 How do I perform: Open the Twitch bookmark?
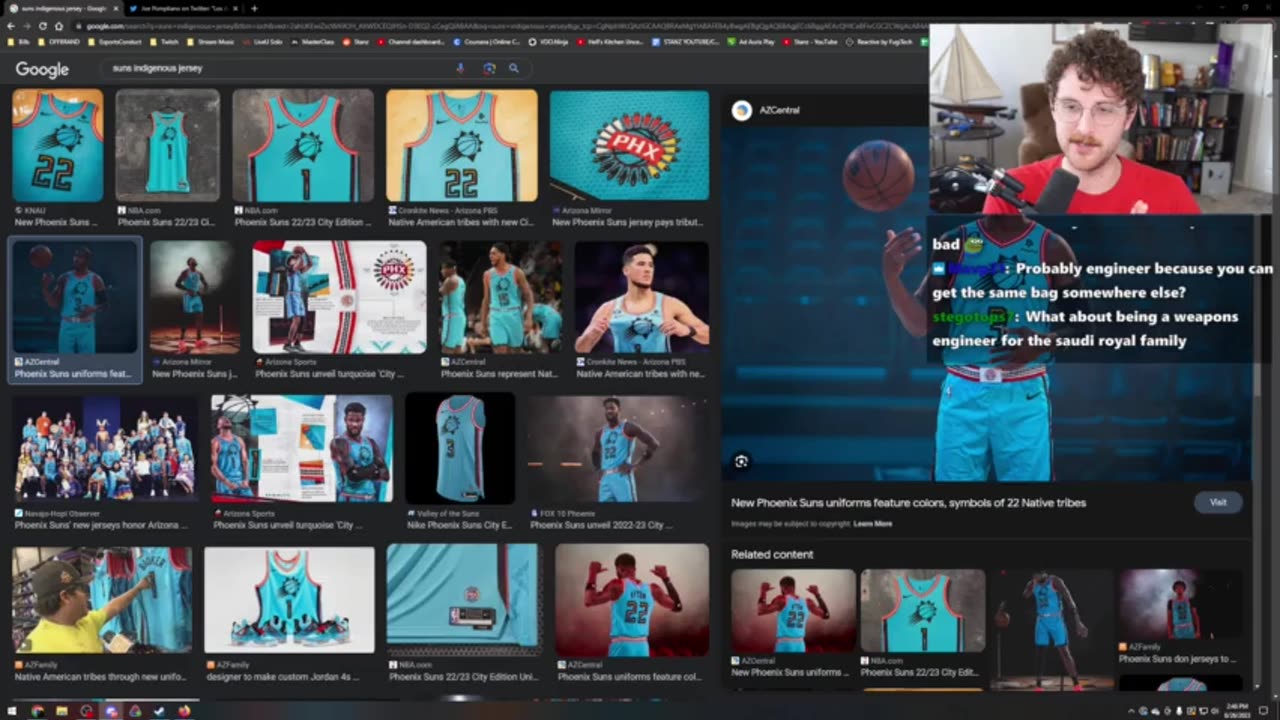[x=164, y=42]
